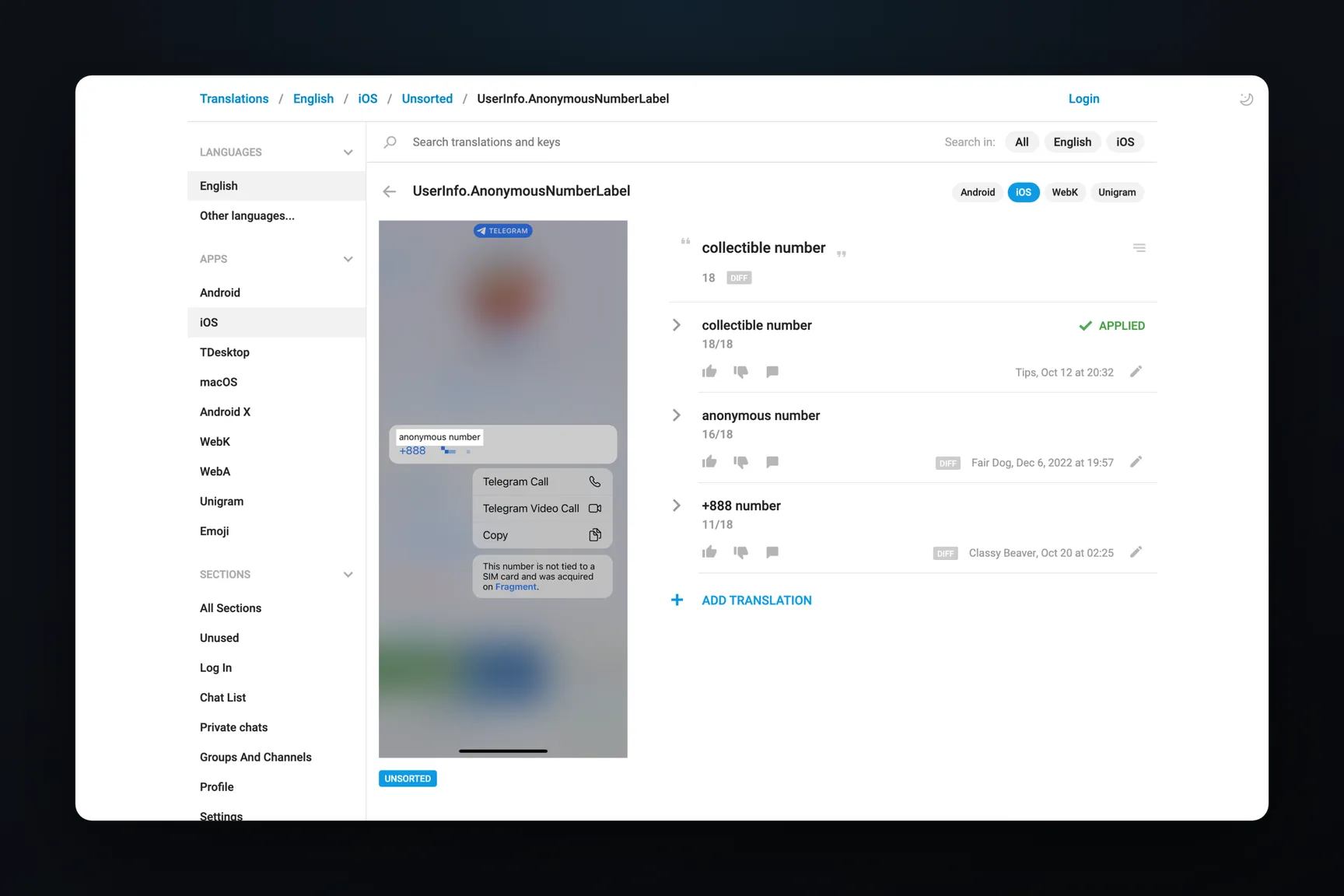The image size is (1344, 896).
Task: Open the hamburger menu beside collectible number
Action: pyautogui.click(x=1139, y=248)
